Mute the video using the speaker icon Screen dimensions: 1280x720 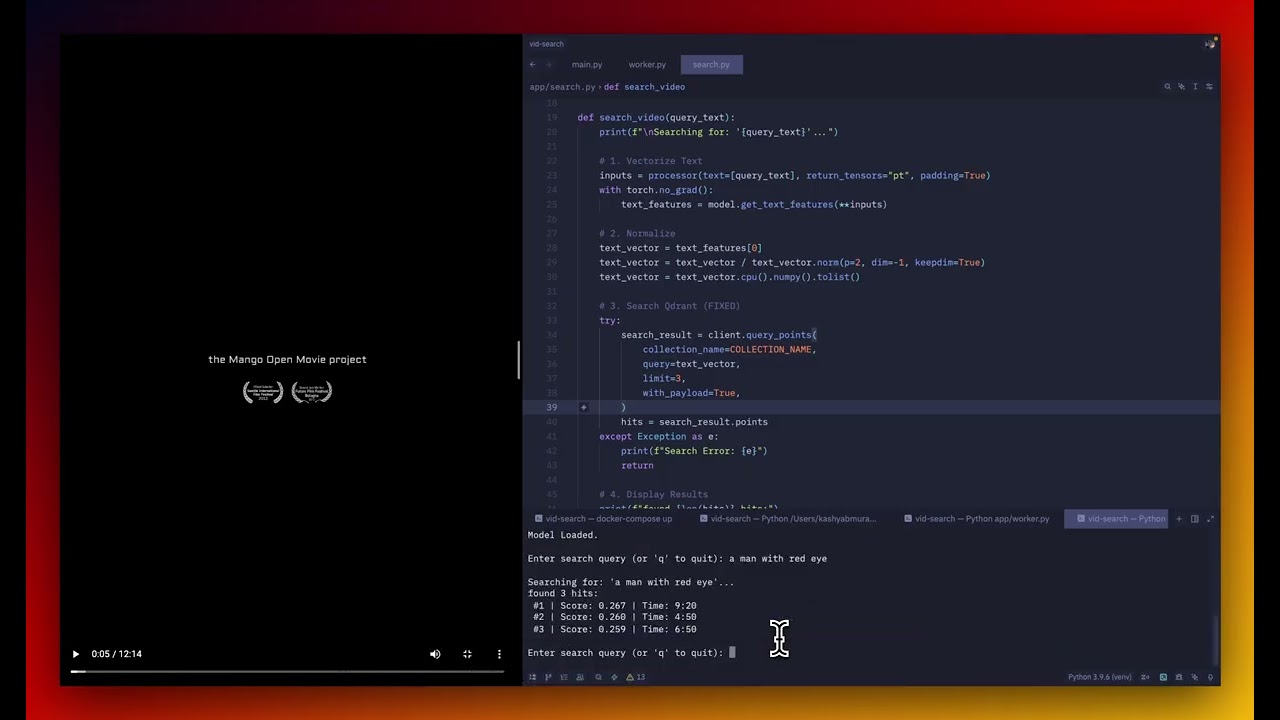click(x=435, y=654)
